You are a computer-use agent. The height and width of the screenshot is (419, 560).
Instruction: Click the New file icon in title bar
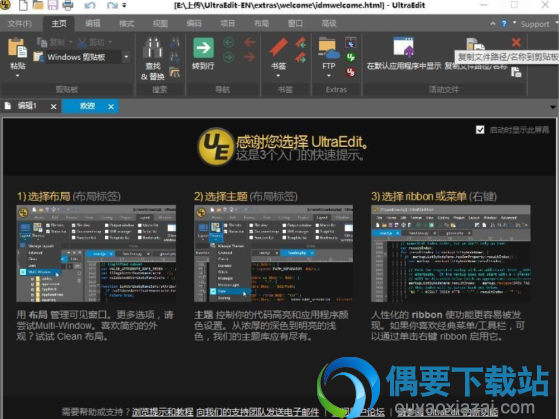click(23, 5)
